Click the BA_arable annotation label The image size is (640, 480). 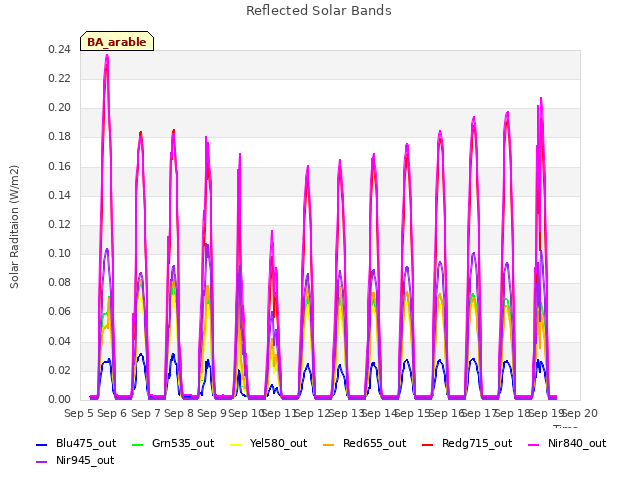(117, 42)
